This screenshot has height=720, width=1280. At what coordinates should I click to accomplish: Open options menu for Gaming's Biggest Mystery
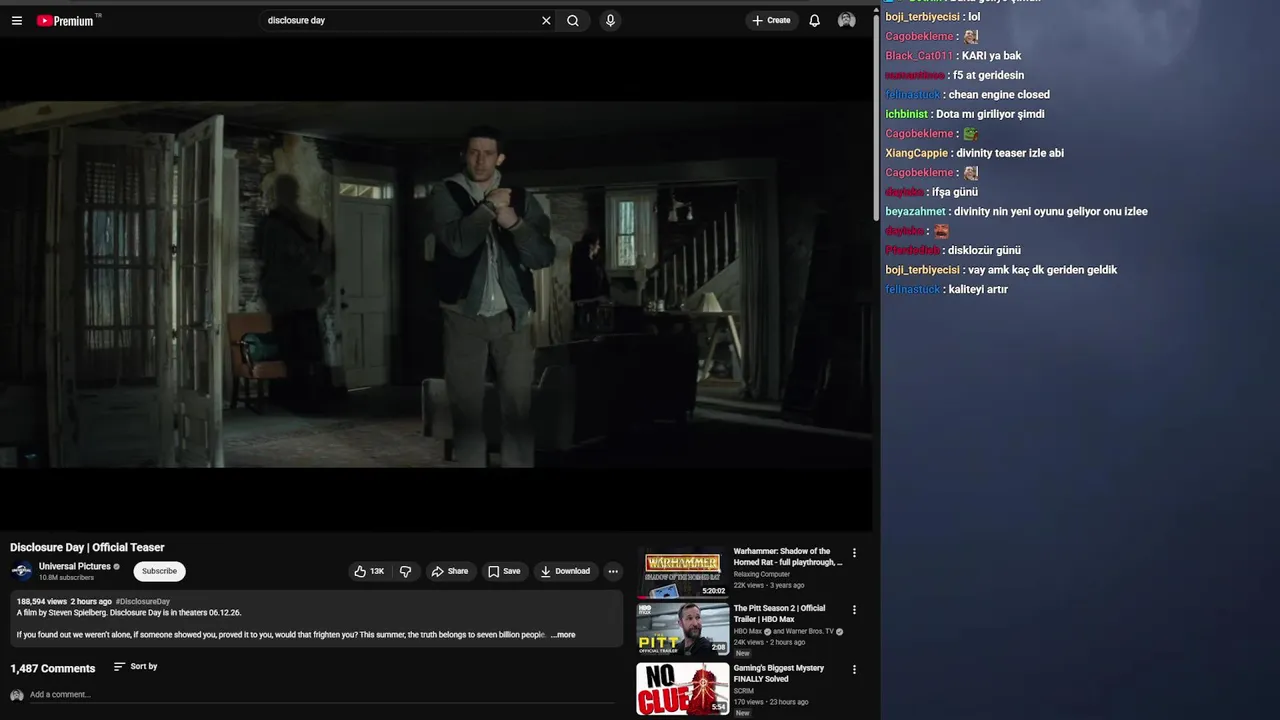point(854,669)
